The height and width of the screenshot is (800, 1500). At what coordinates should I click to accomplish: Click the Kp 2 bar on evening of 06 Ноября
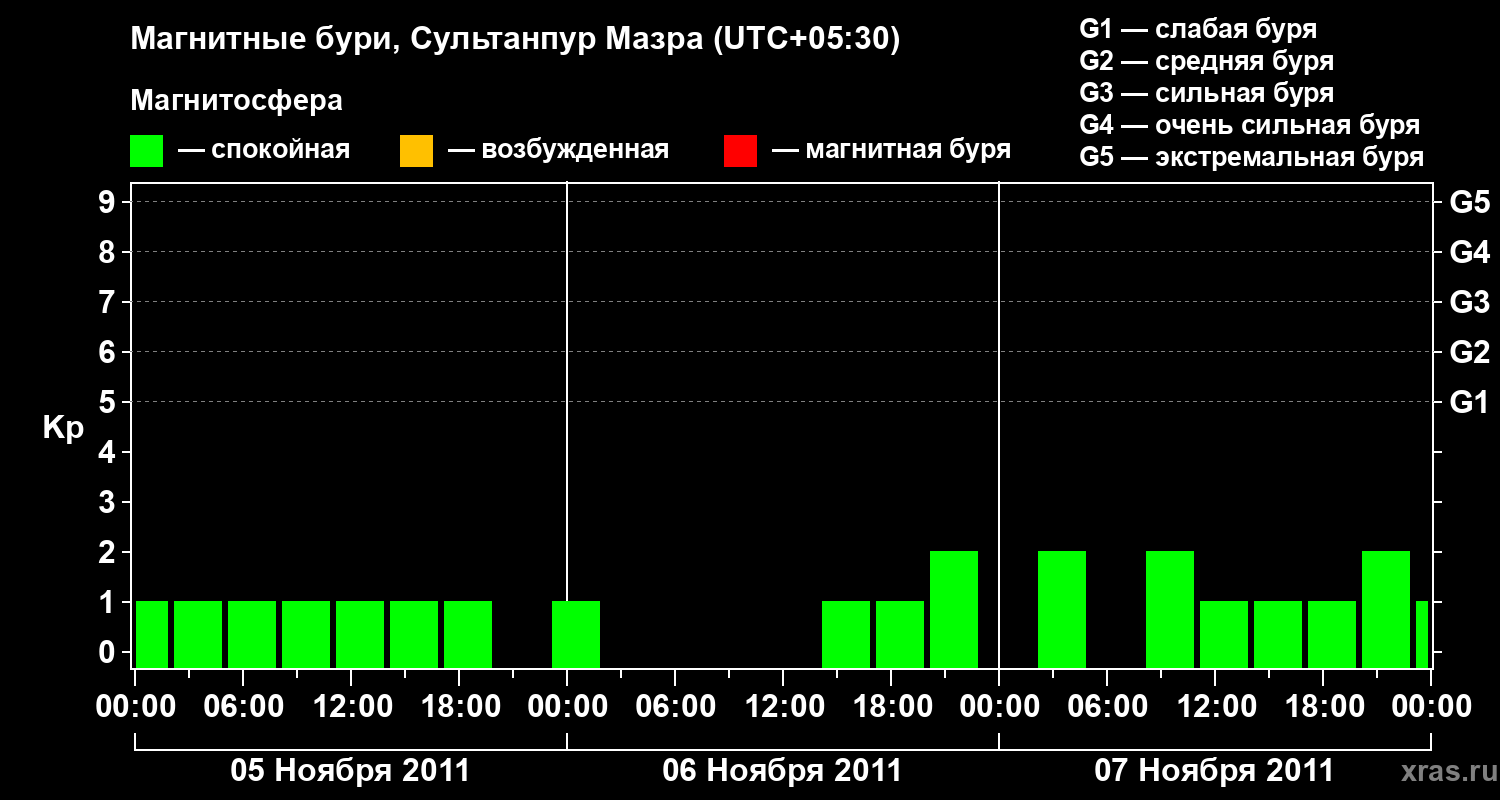point(954,609)
